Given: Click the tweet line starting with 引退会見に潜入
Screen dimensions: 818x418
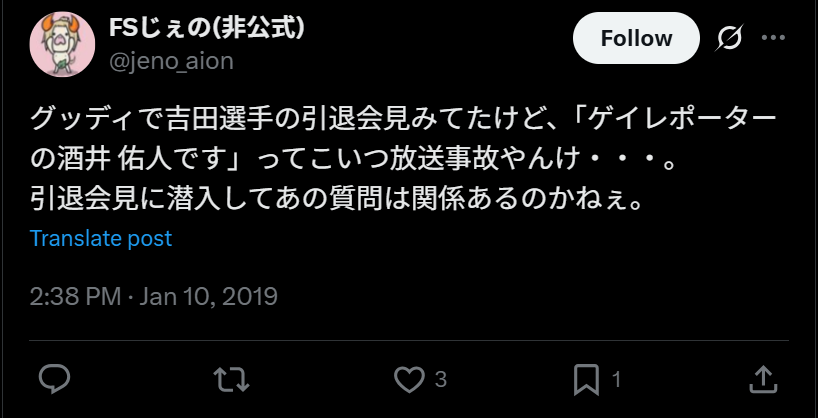Looking at the screenshot, I should pyautogui.click(x=336, y=201).
